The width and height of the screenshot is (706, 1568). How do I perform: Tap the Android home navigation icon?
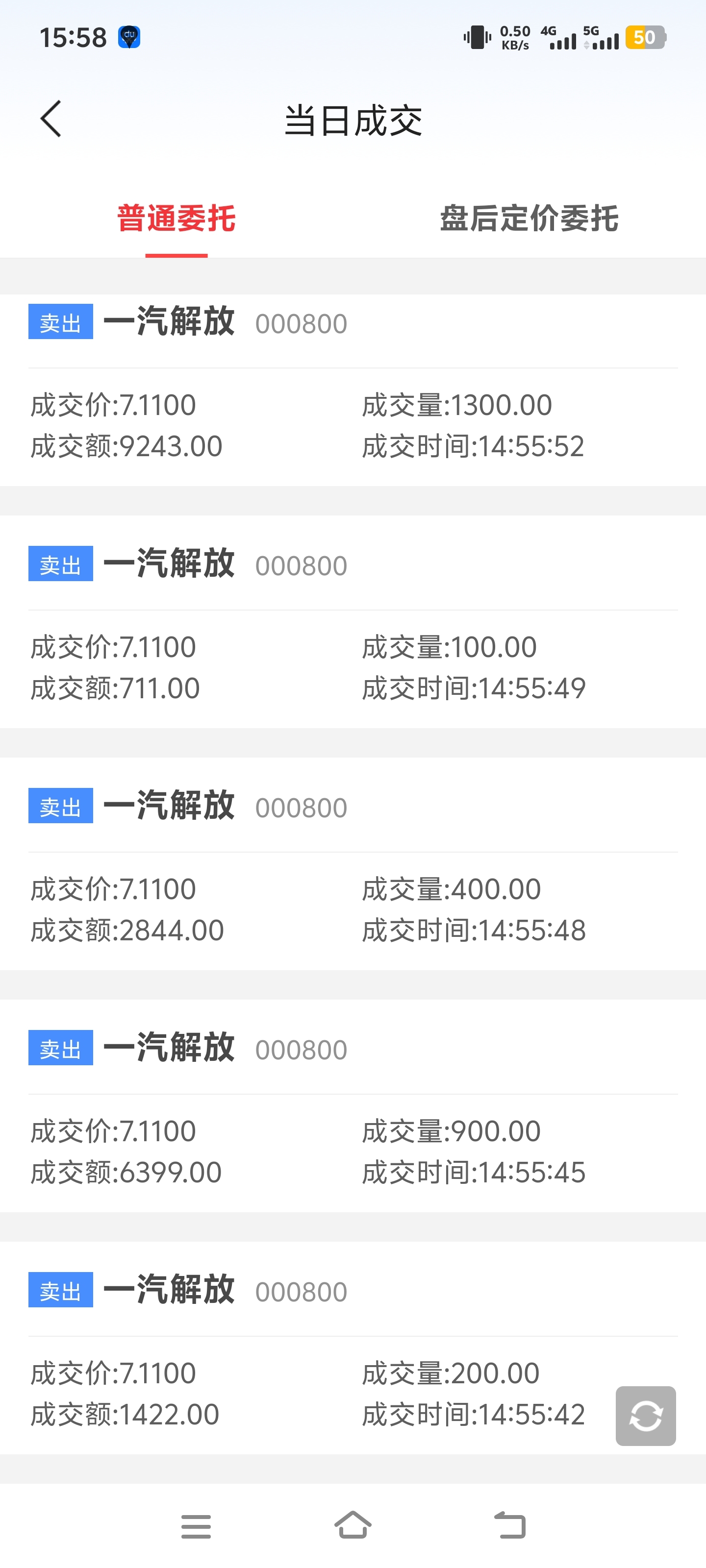(353, 1525)
